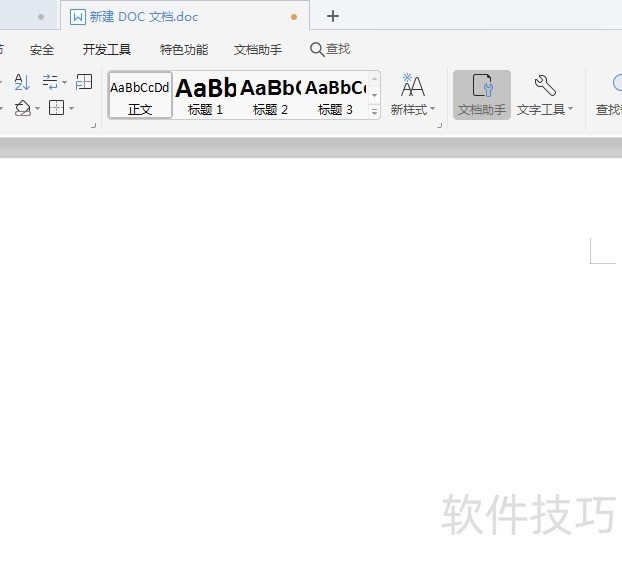Apply the 标题 1 heading style
Viewport: 622px width, 561px height.
(x=205, y=95)
